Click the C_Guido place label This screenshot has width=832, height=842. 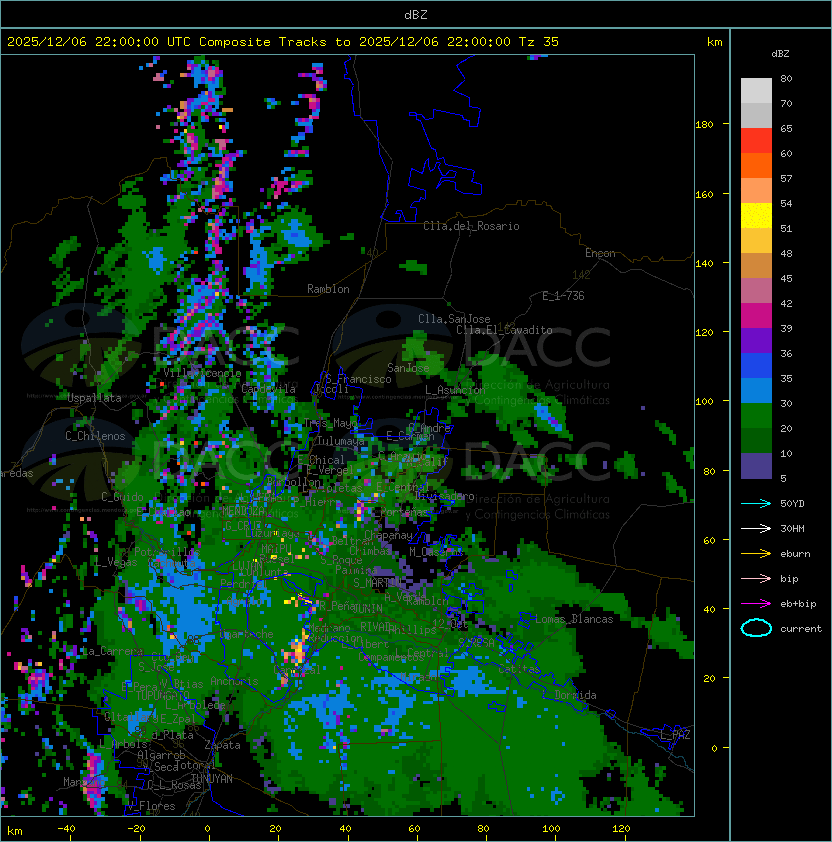[x=122, y=497]
